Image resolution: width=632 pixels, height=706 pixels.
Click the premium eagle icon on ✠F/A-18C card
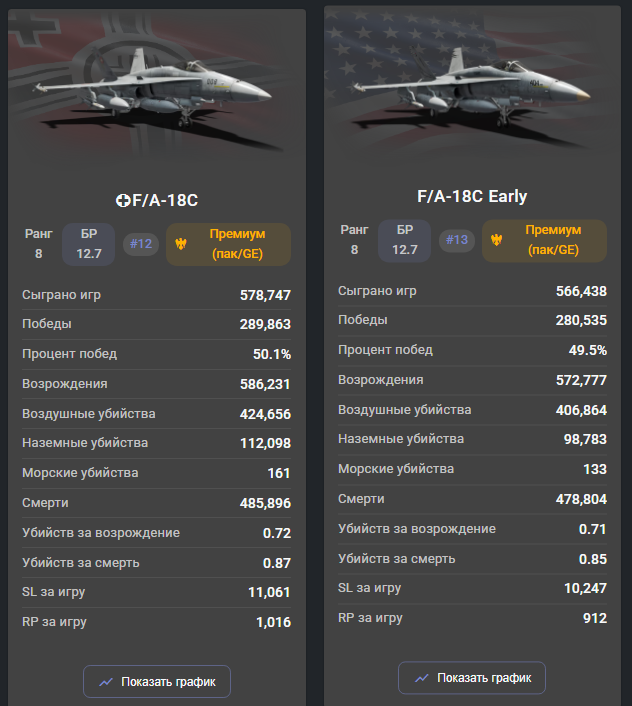tap(181, 244)
